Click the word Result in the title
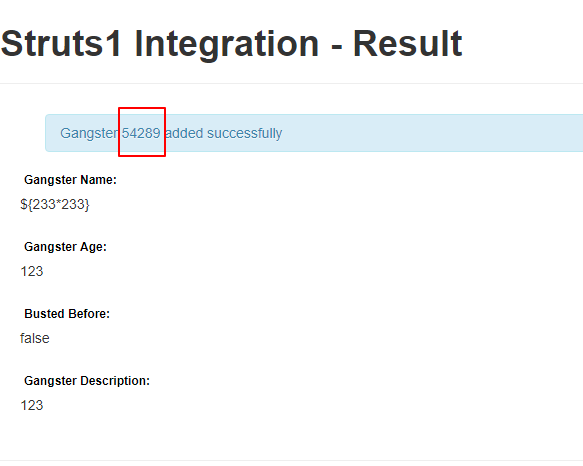This screenshot has height=466, width=583. point(408,44)
